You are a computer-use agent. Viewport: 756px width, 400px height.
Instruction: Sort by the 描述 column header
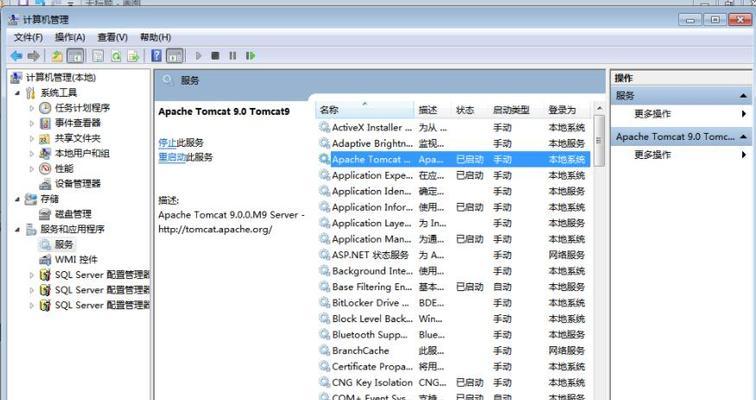(433, 110)
